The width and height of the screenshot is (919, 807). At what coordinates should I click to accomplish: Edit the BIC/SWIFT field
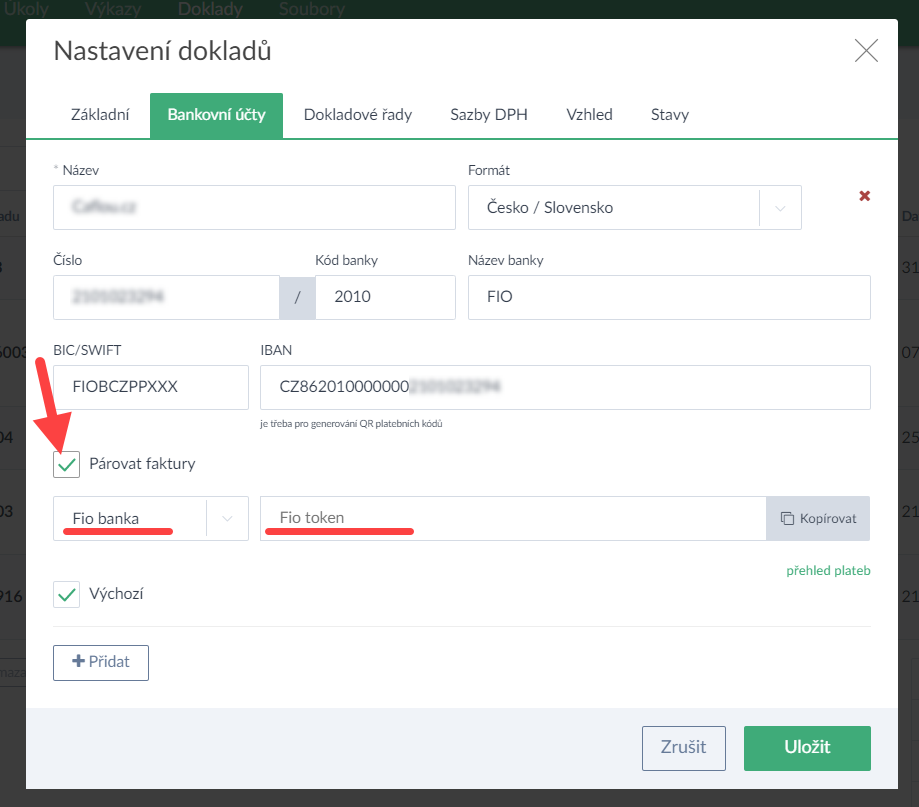click(150, 387)
